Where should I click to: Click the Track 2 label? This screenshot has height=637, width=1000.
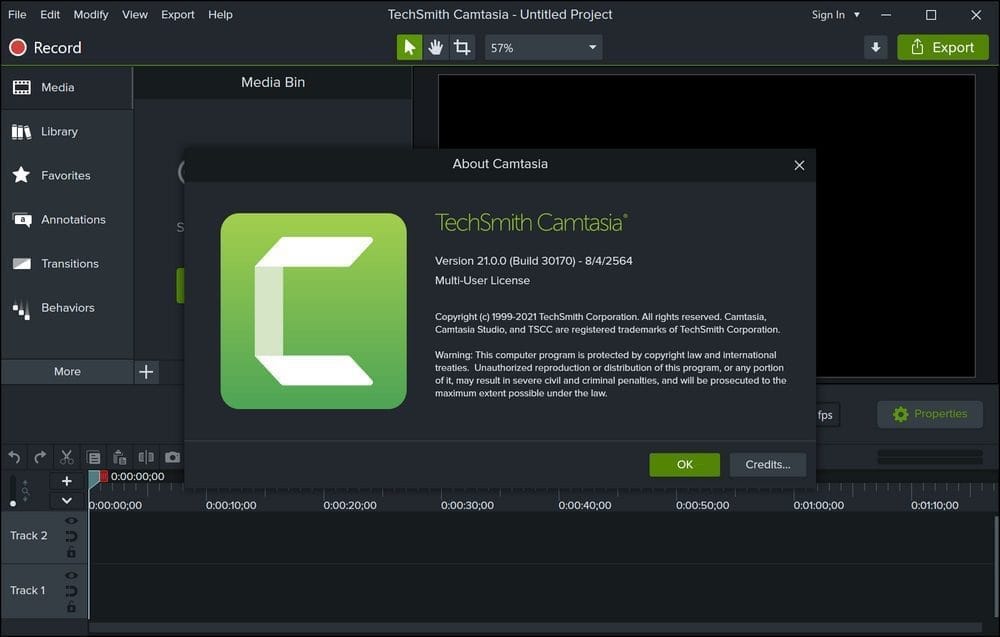click(x=29, y=536)
